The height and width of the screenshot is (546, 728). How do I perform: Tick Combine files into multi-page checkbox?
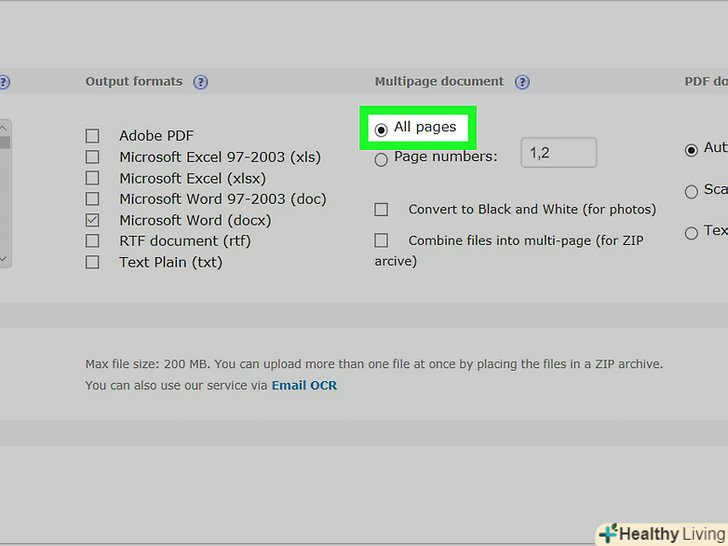click(381, 240)
